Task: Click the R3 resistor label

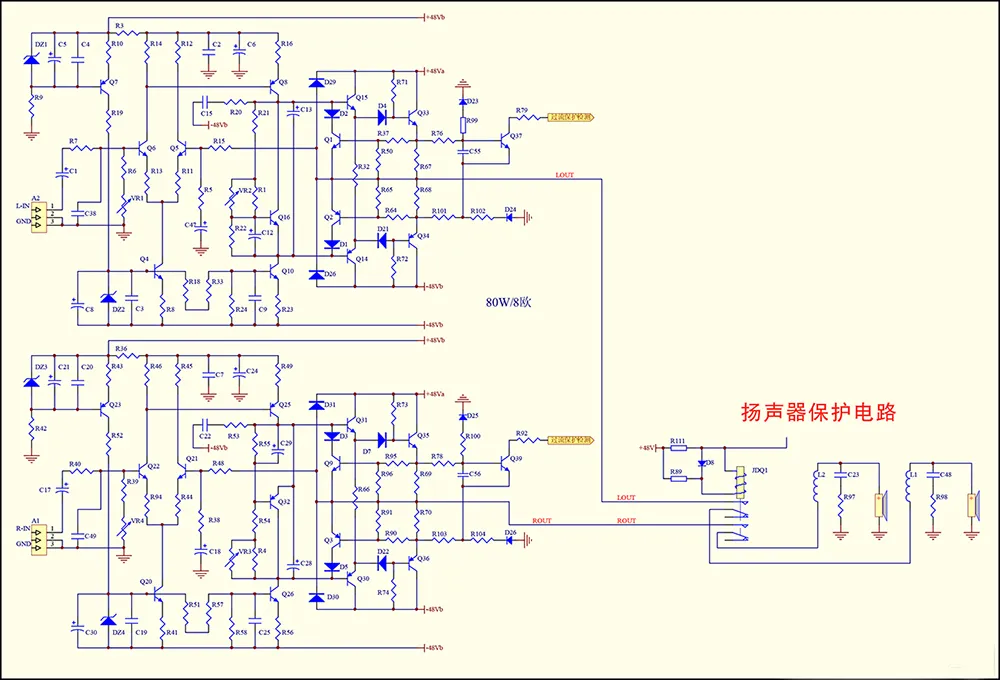Action: coord(119,26)
